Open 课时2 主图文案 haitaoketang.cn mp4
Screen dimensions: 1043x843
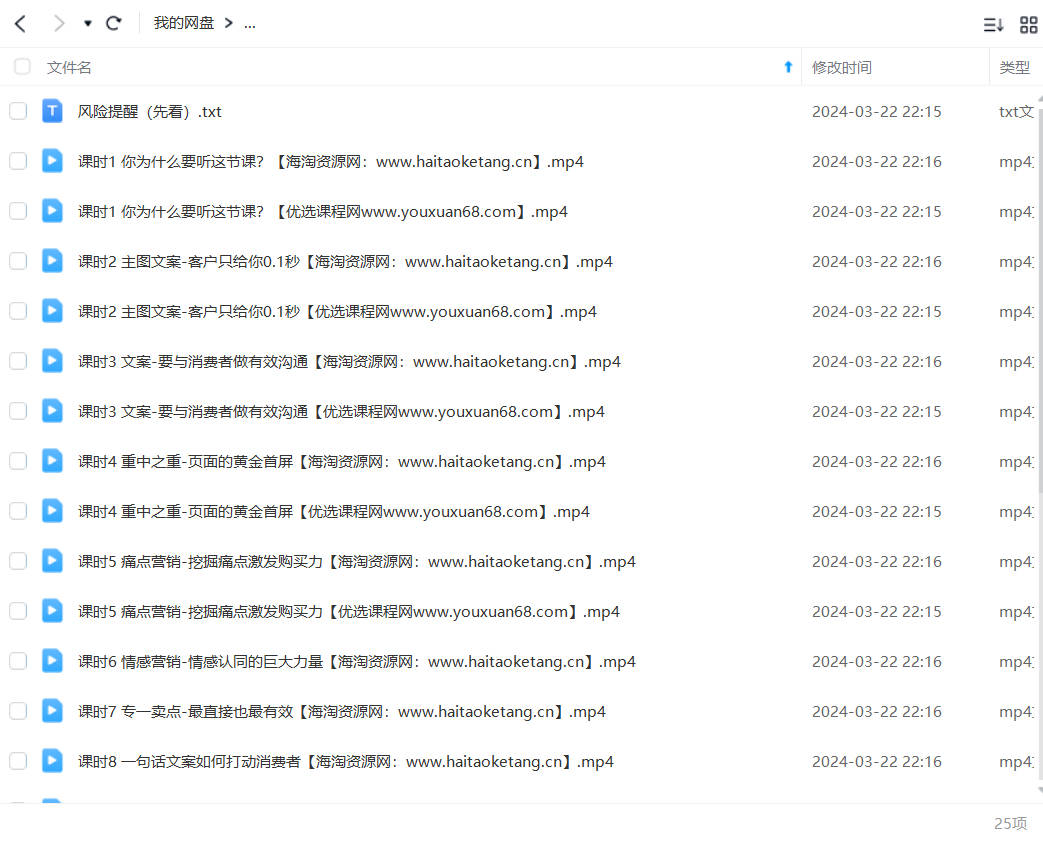click(x=345, y=261)
